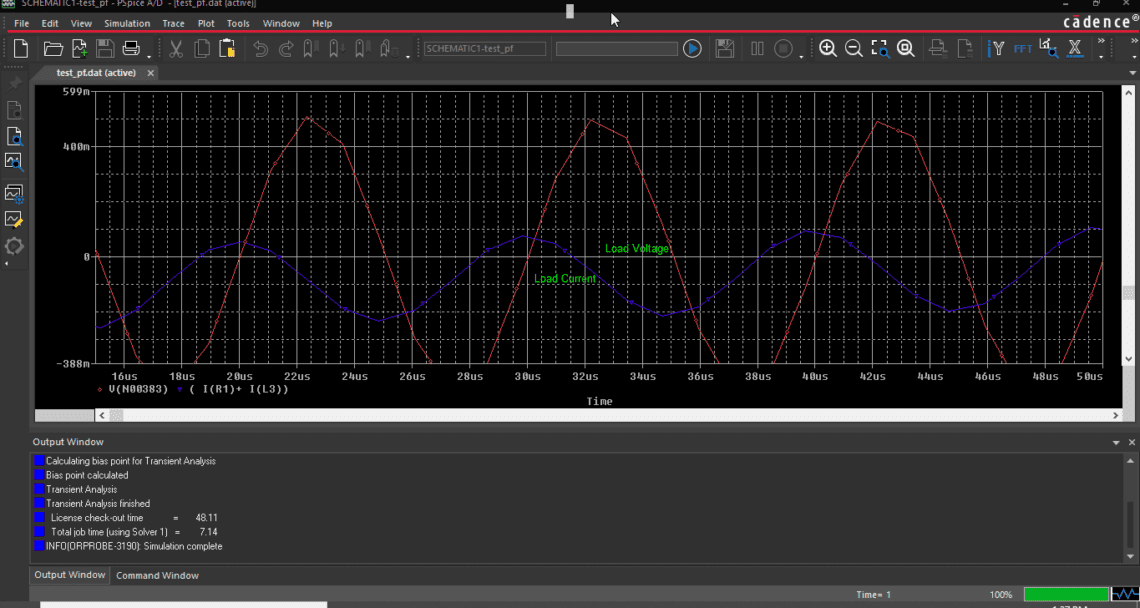Image resolution: width=1140 pixels, height=608 pixels.
Task: Open the Trace menu
Action: coord(173,23)
